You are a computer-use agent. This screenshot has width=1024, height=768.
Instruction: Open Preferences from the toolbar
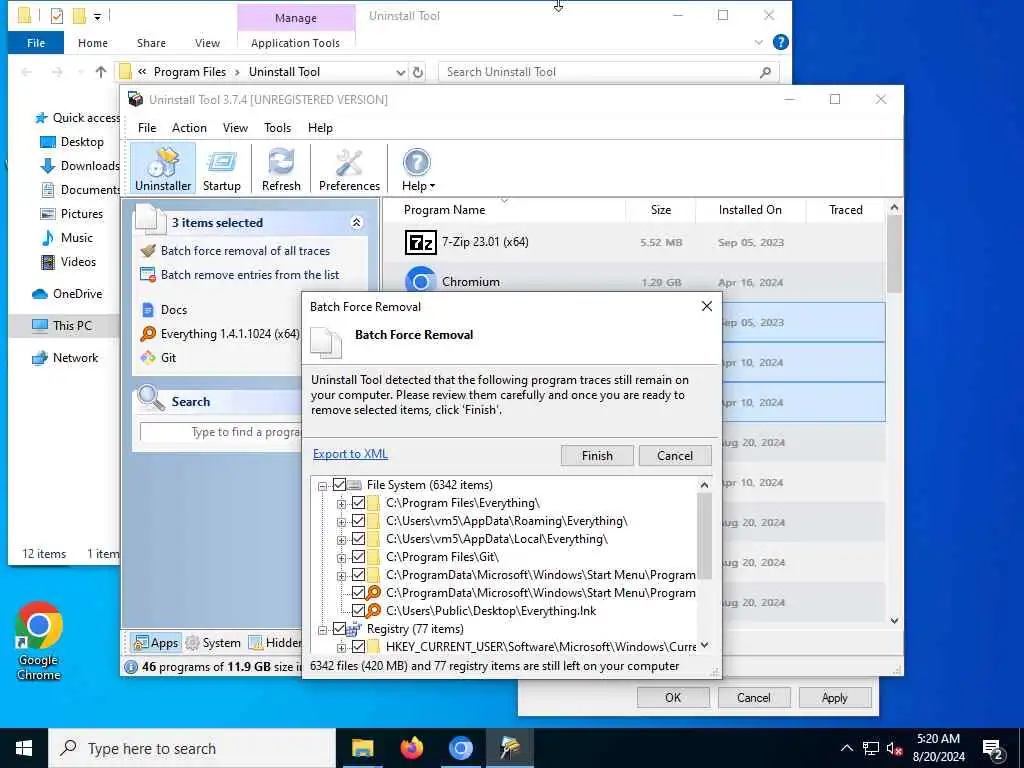[349, 168]
